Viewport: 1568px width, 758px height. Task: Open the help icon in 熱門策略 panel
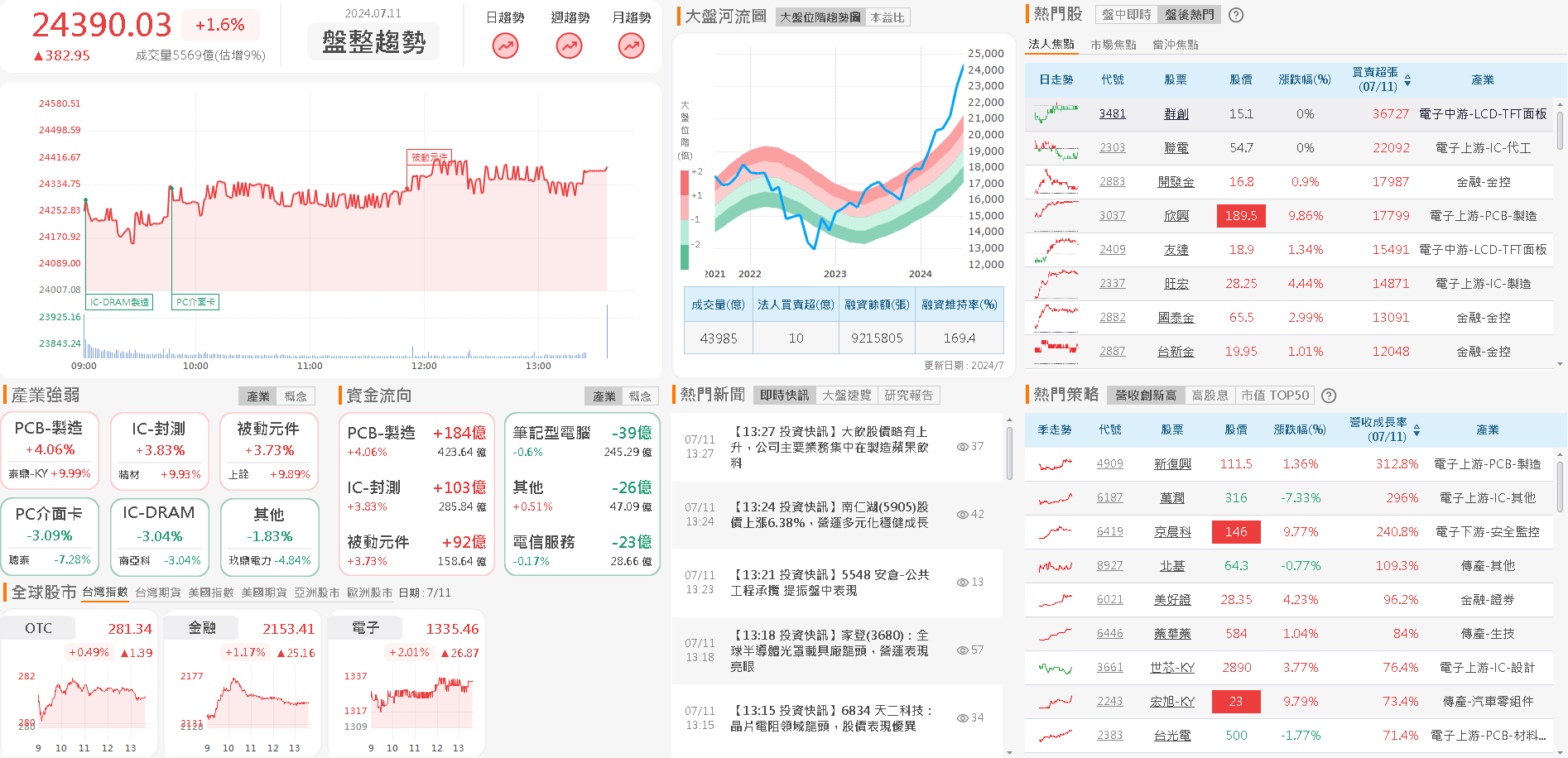pyautogui.click(x=1329, y=396)
